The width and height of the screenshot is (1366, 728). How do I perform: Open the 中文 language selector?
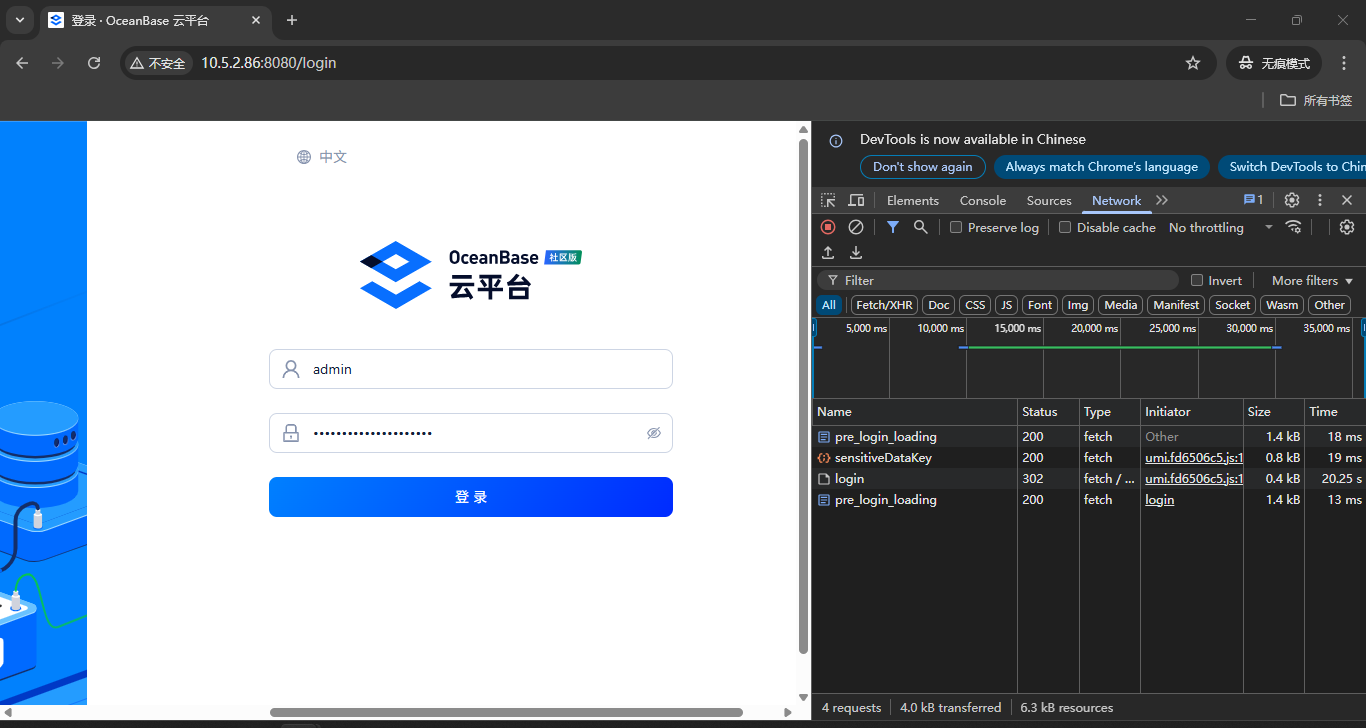[x=333, y=157]
